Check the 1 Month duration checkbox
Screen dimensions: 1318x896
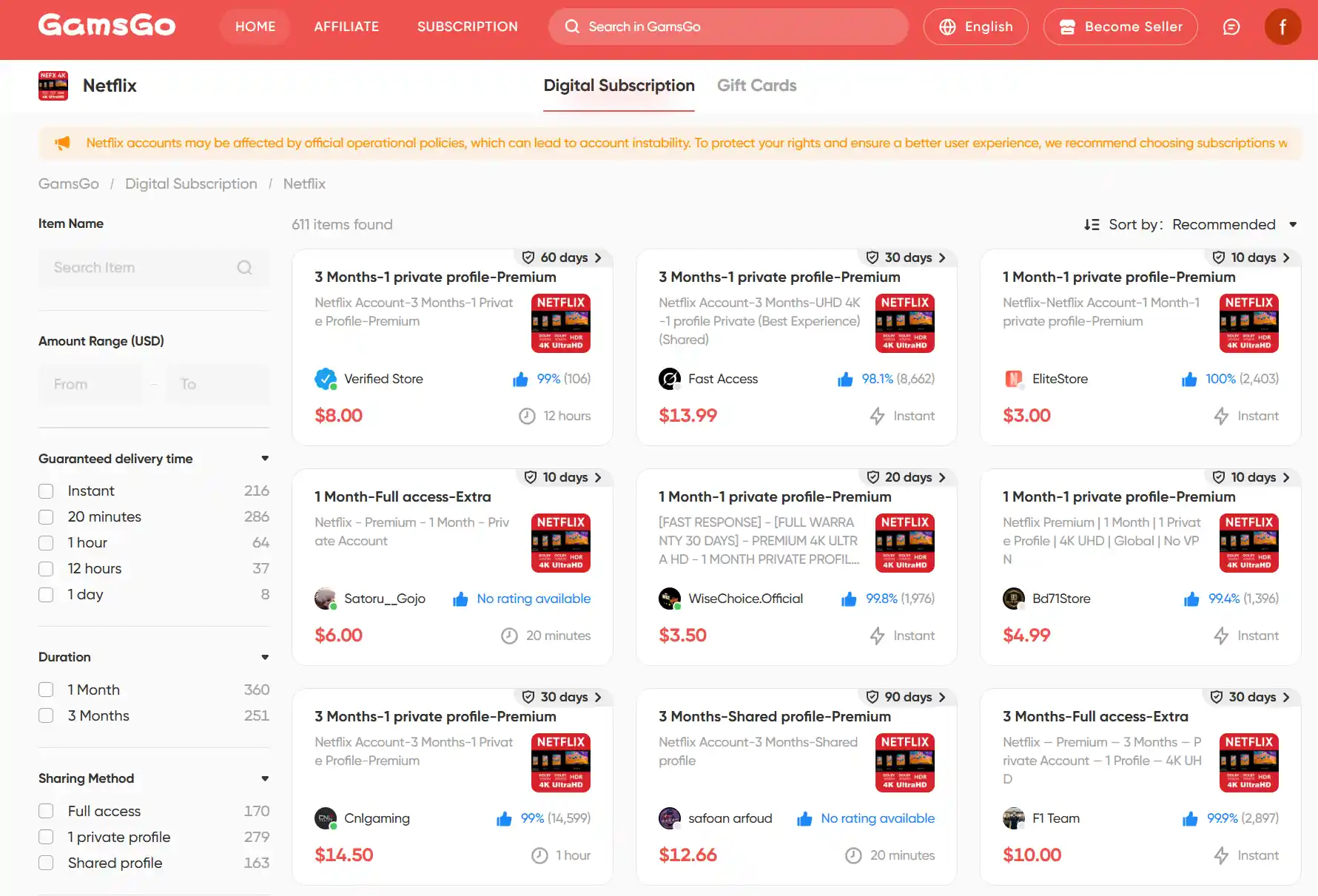point(46,690)
